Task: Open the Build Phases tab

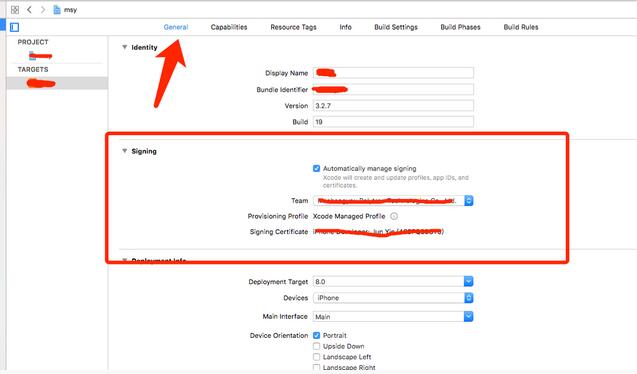Action: 460,27
